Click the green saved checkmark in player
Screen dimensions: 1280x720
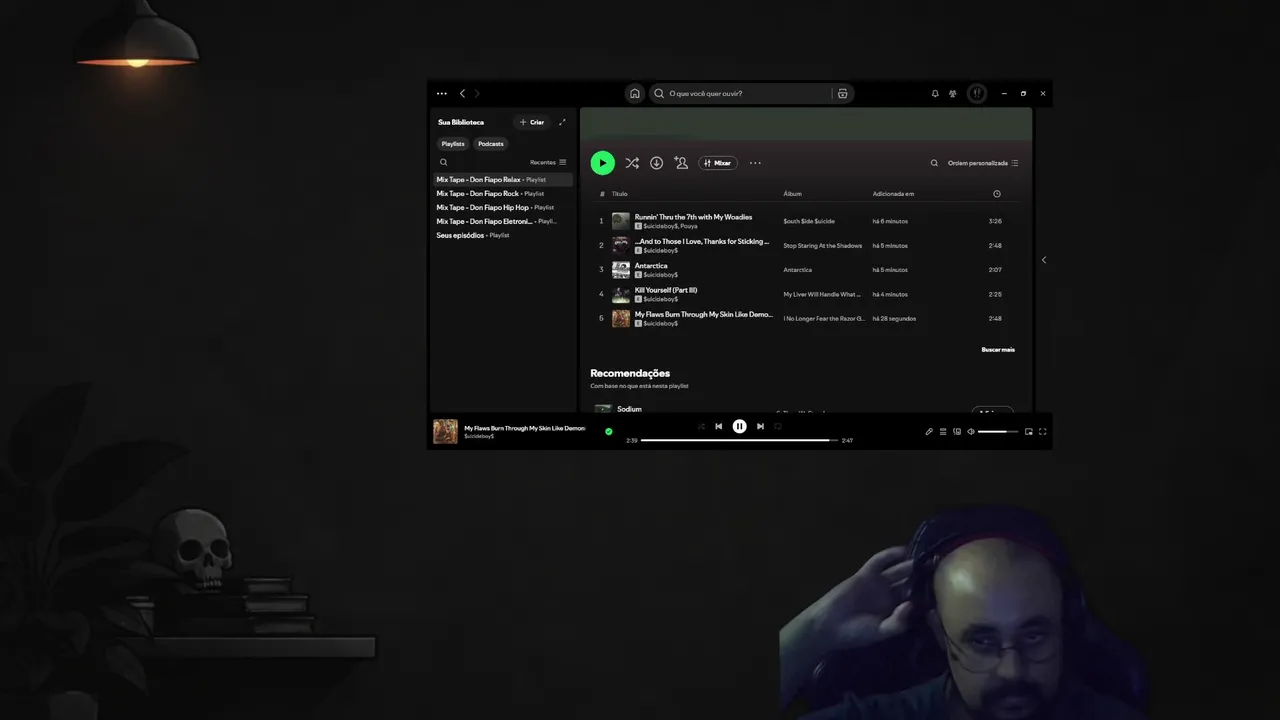coord(608,432)
